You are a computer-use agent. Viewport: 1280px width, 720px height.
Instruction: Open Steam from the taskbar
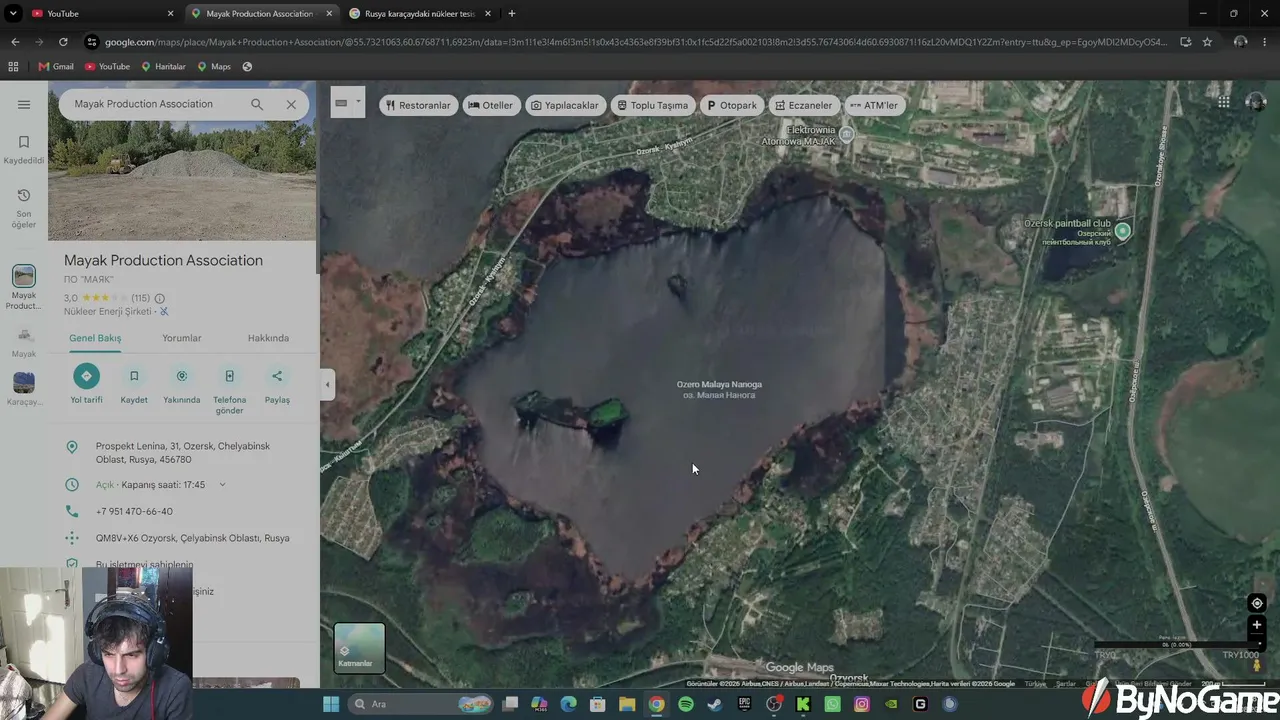click(x=715, y=704)
